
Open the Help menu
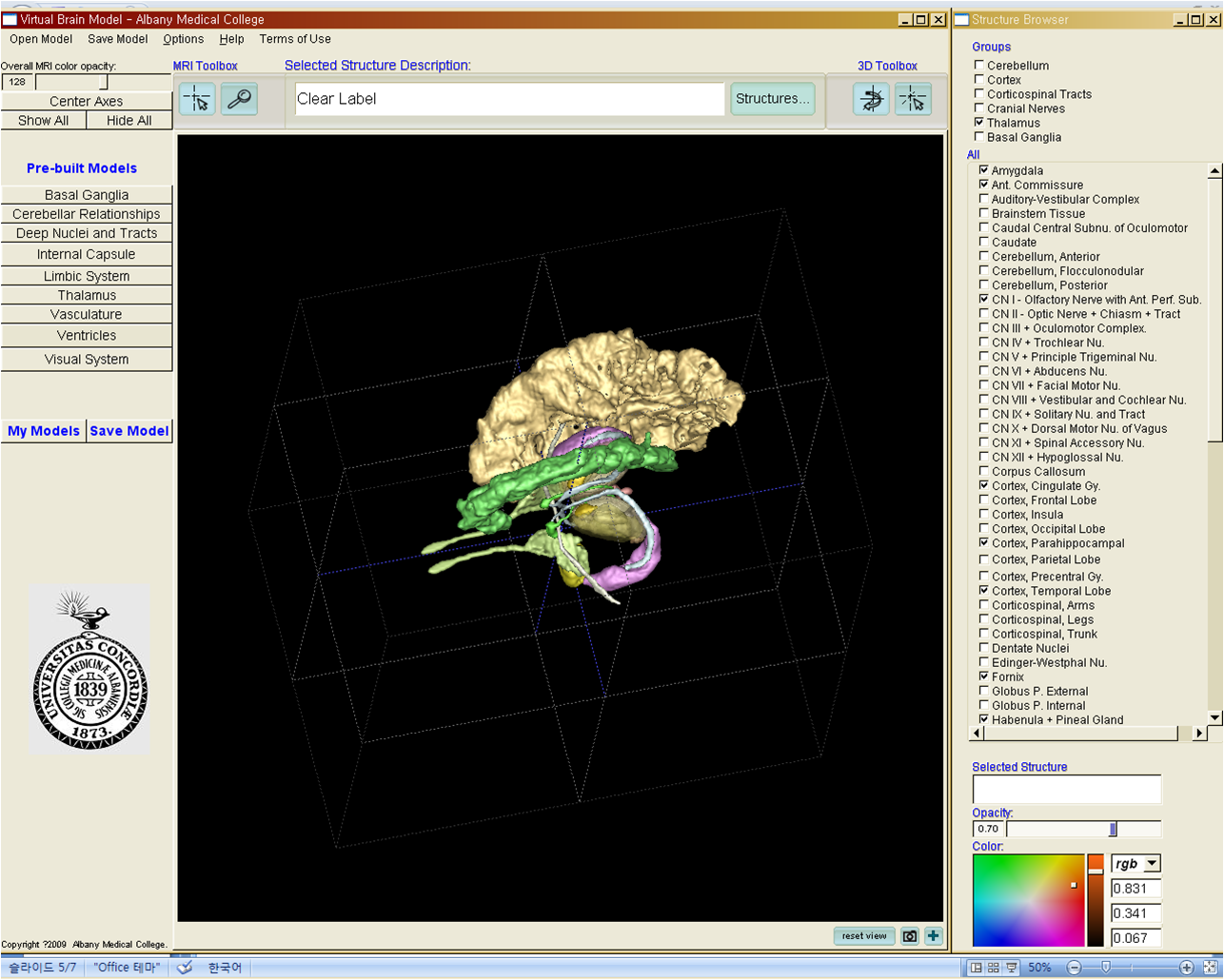coord(231,39)
